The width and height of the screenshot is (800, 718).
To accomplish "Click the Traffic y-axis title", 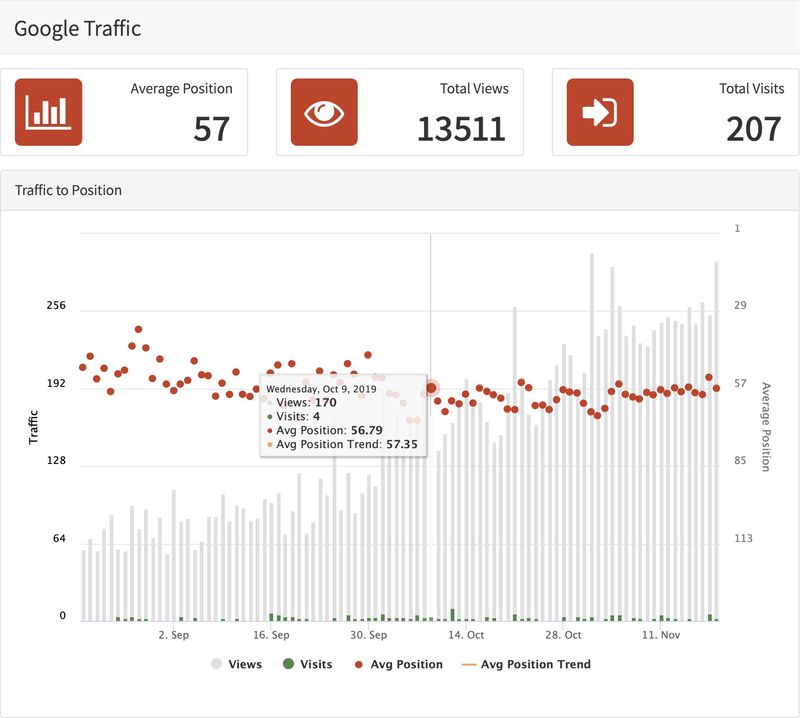I will (x=33, y=427).
